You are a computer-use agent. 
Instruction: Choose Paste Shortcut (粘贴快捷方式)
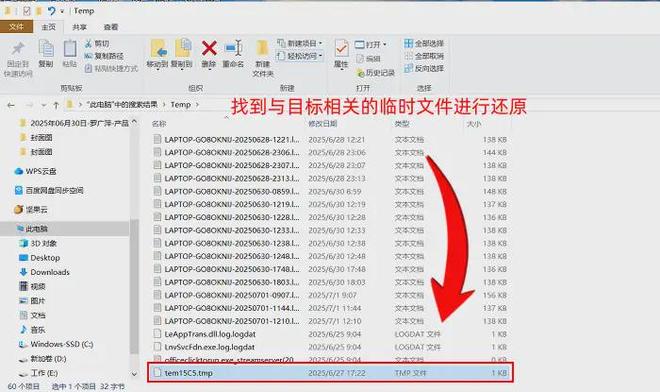tap(111, 68)
